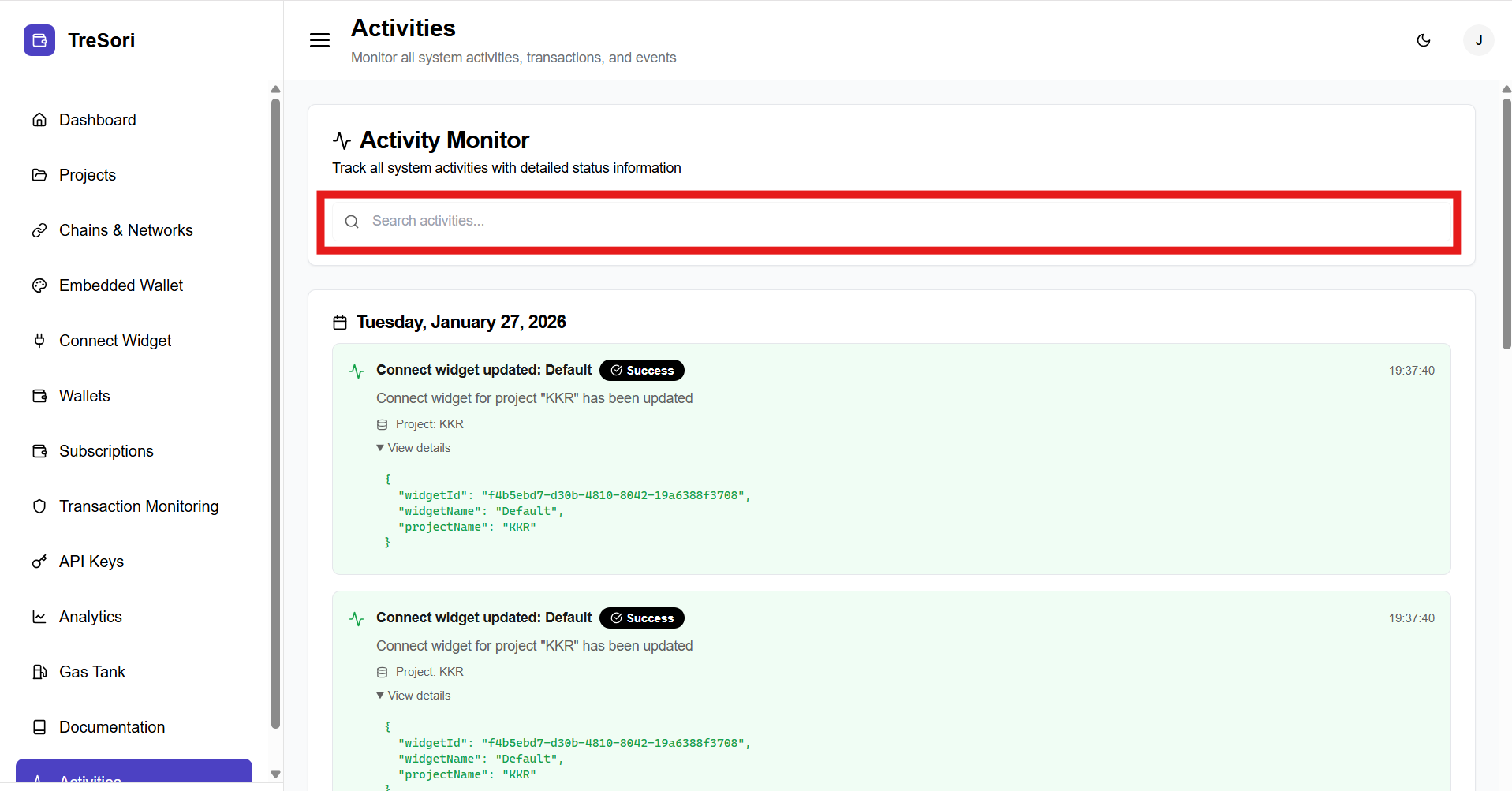
Task: Toggle the sidebar with hamburger menu icon
Action: [319, 40]
